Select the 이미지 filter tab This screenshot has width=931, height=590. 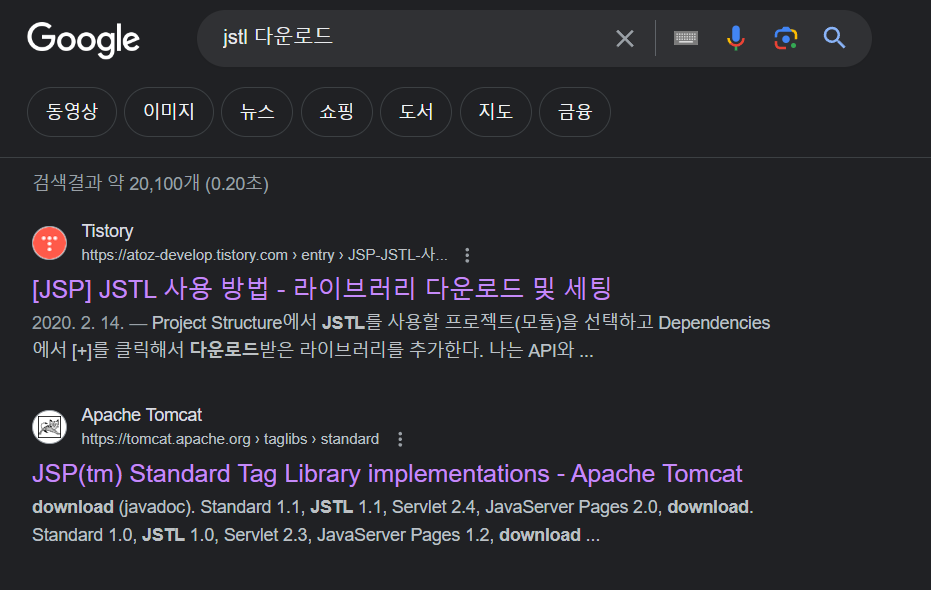pos(169,112)
